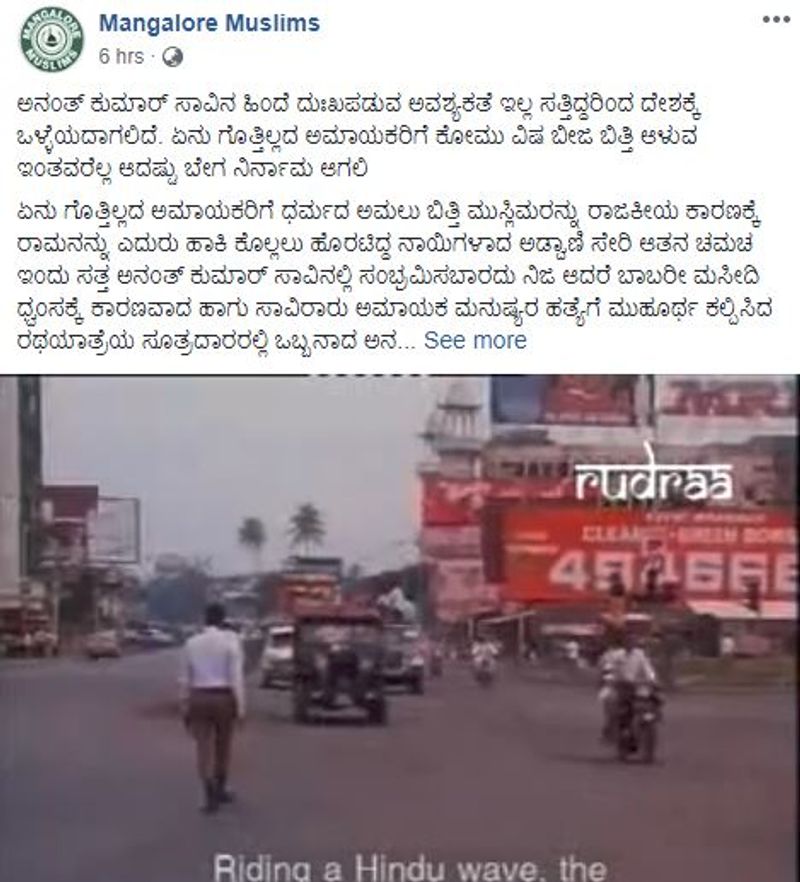Open the Mangalore Muslims page logo

(x=51, y=39)
